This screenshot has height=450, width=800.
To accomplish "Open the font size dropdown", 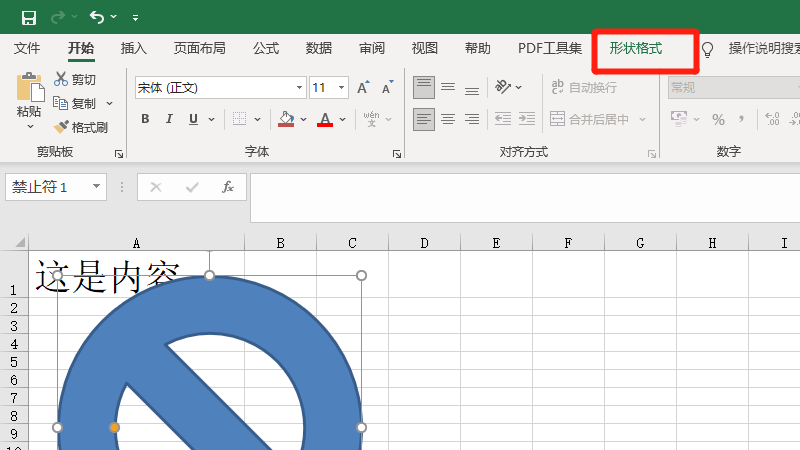I will click(342, 88).
